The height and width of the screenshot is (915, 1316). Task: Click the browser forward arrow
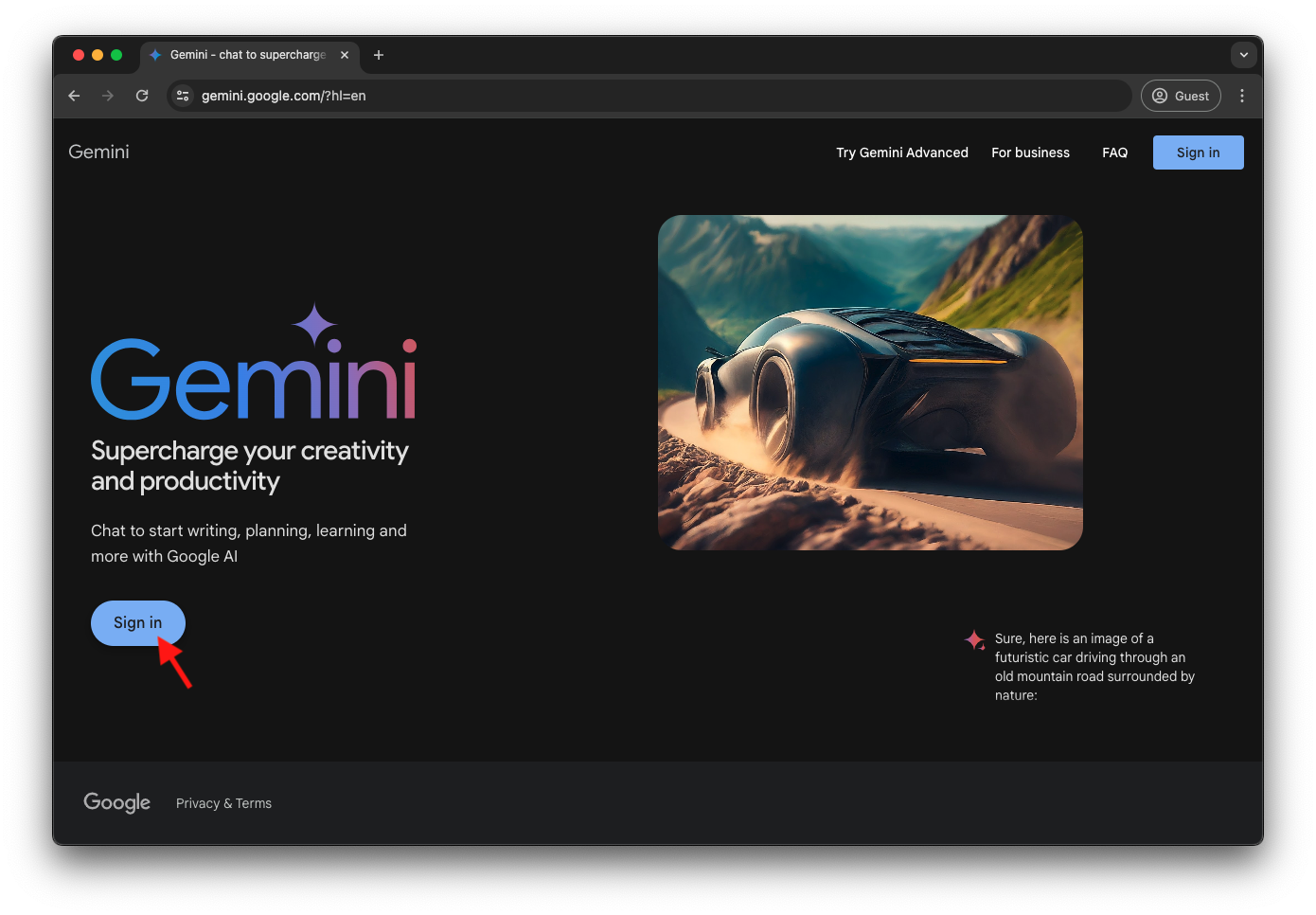tap(108, 96)
